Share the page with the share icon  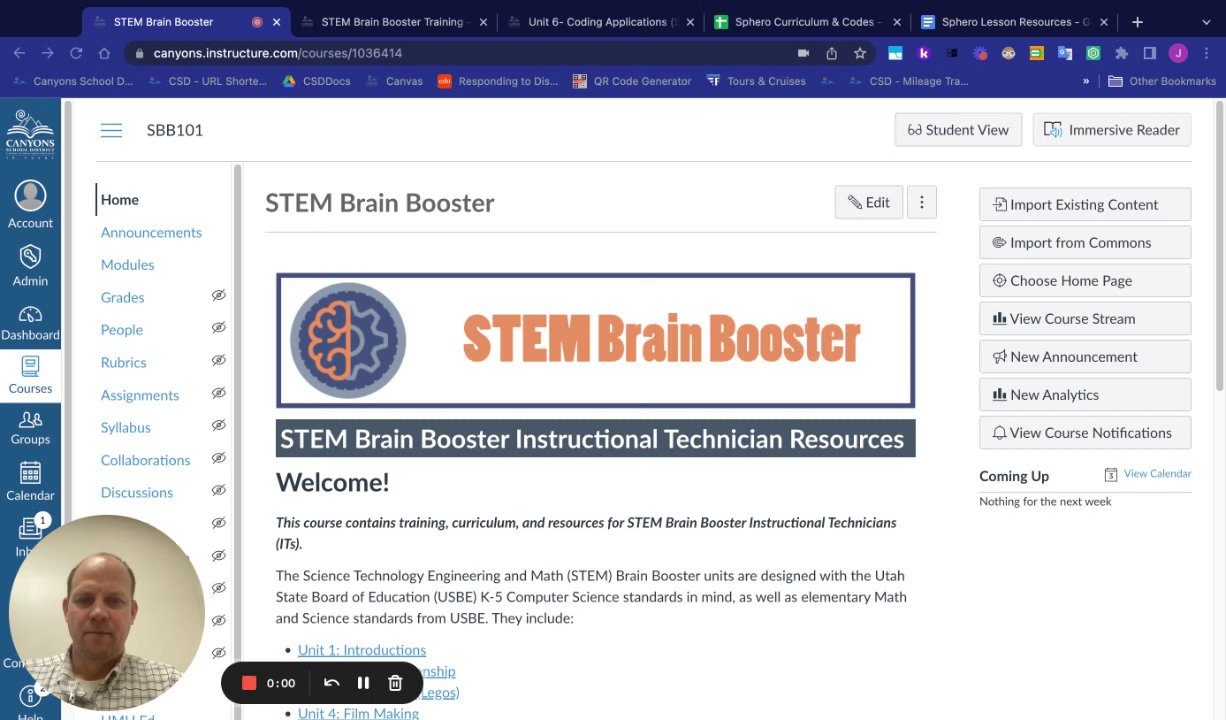(831, 53)
